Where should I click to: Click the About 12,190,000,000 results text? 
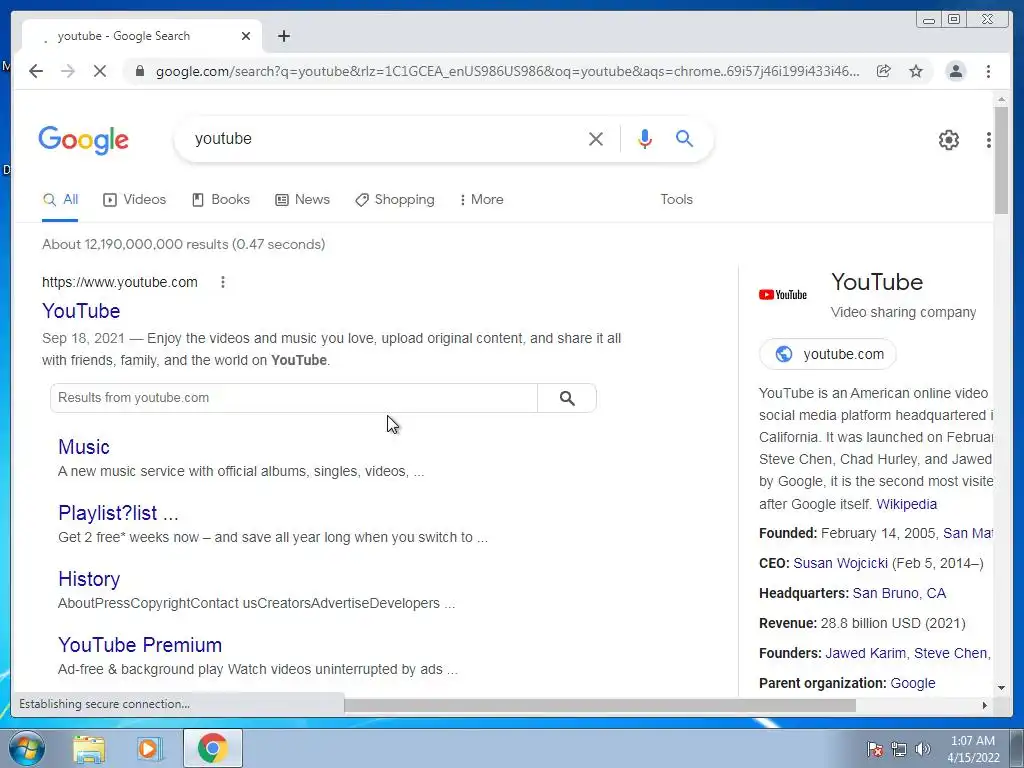point(184,244)
